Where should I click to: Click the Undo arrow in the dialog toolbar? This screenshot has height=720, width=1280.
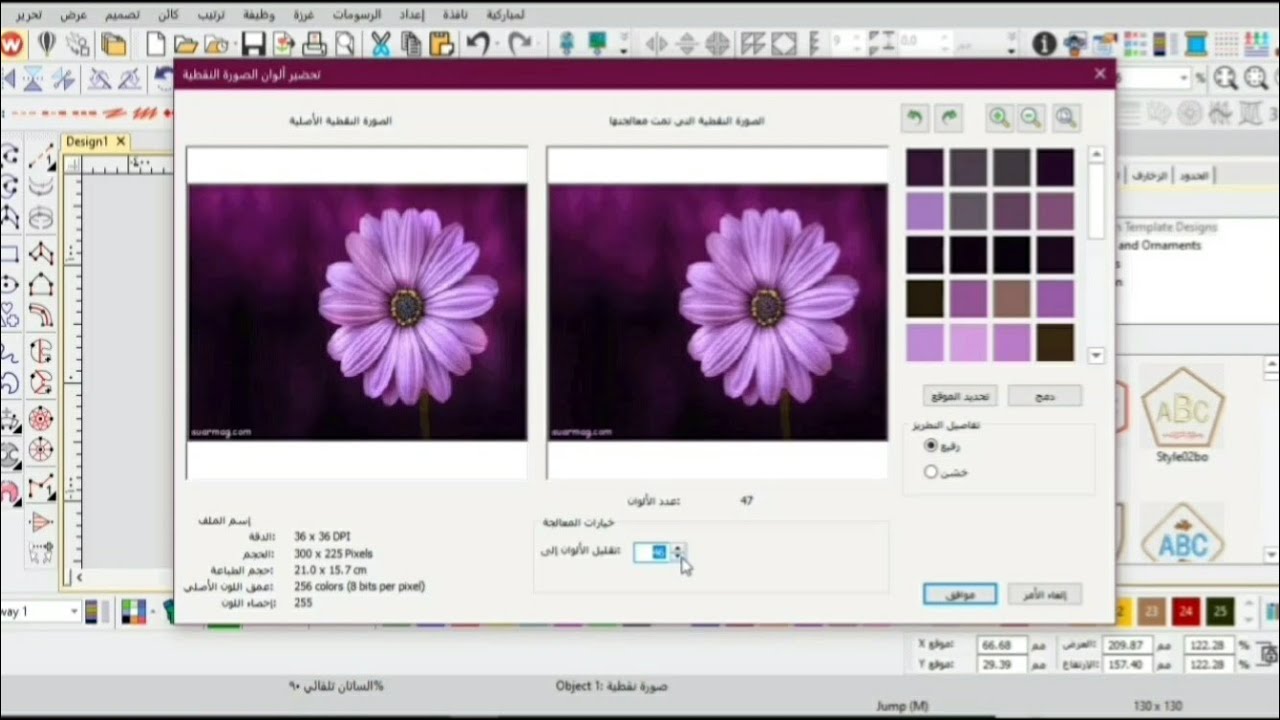(x=915, y=117)
